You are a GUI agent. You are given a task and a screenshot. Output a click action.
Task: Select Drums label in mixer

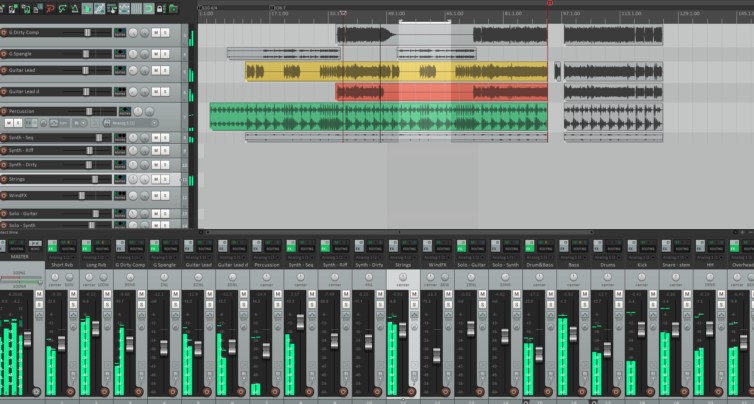coord(608,265)
